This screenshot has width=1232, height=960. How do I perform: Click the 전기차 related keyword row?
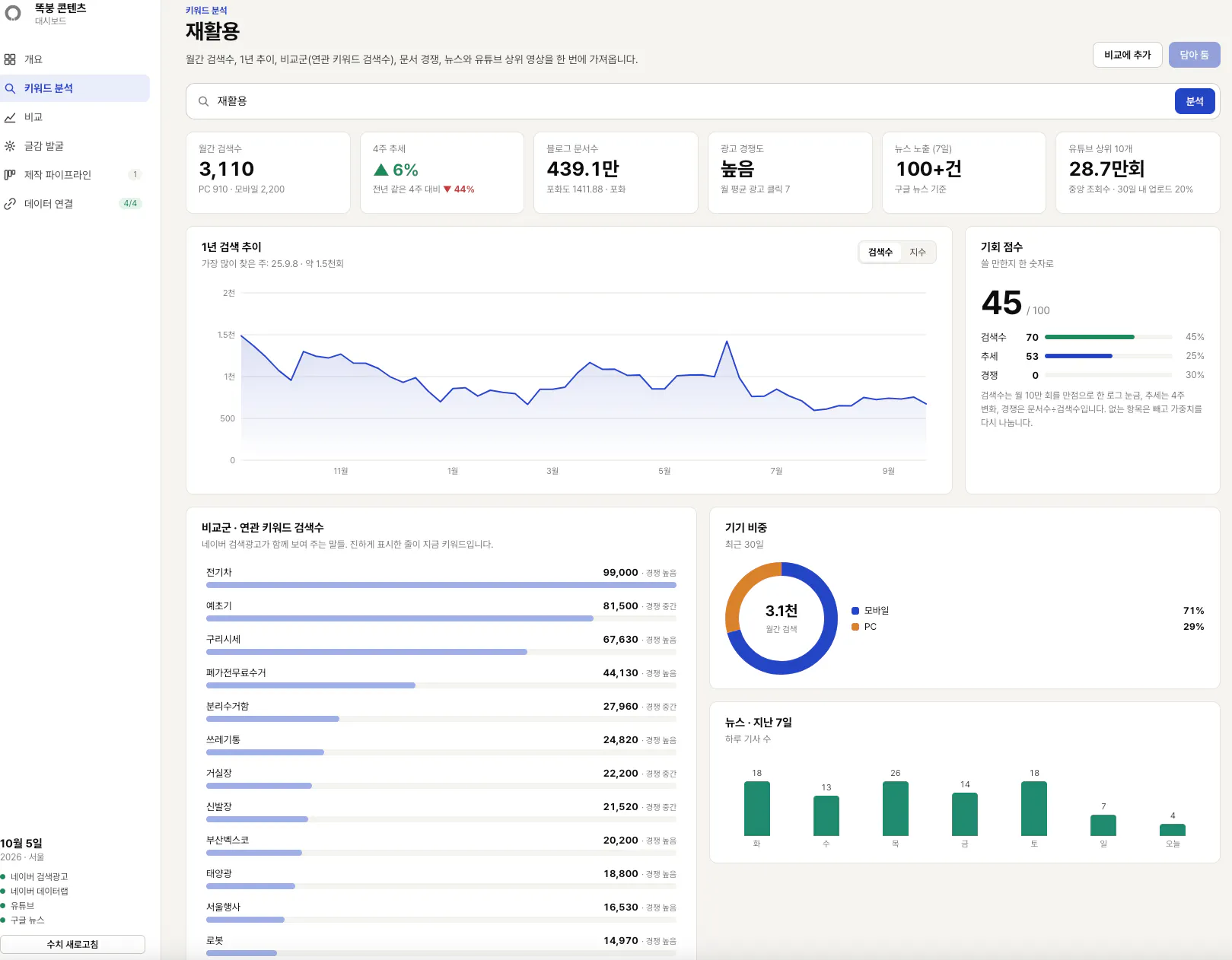(x=441, y=578)
